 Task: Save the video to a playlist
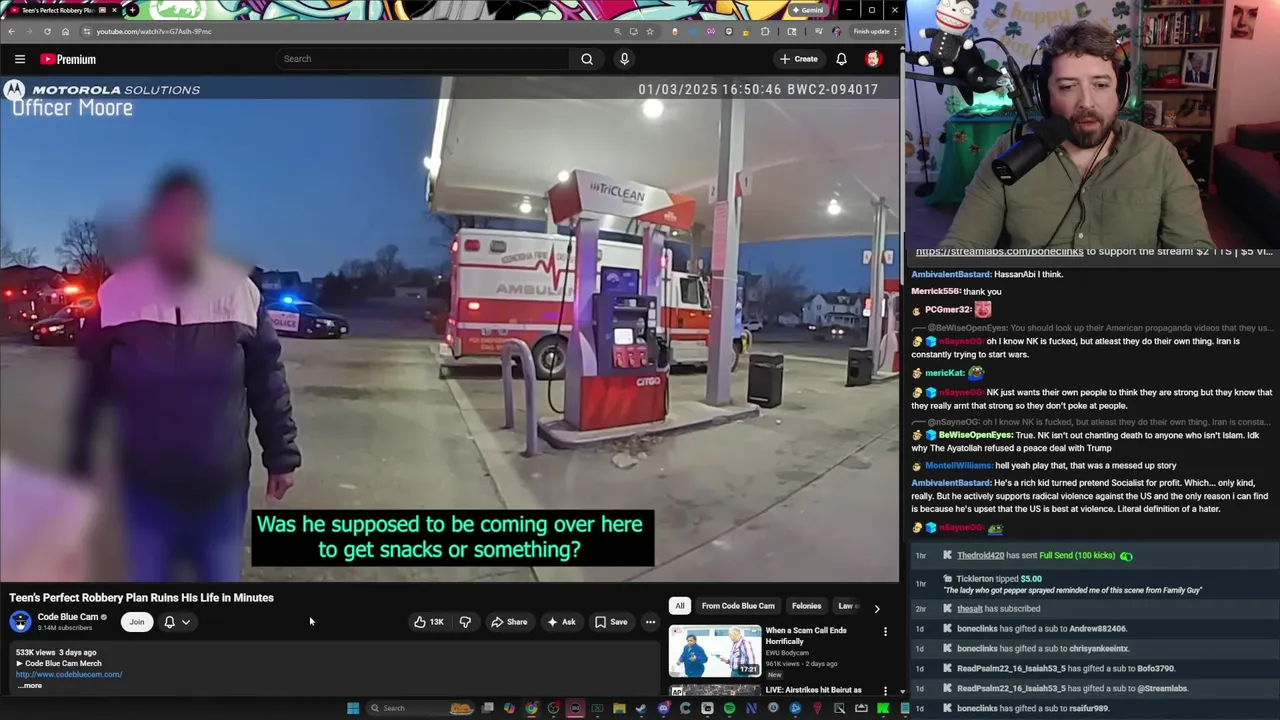(x=611, y=622)
